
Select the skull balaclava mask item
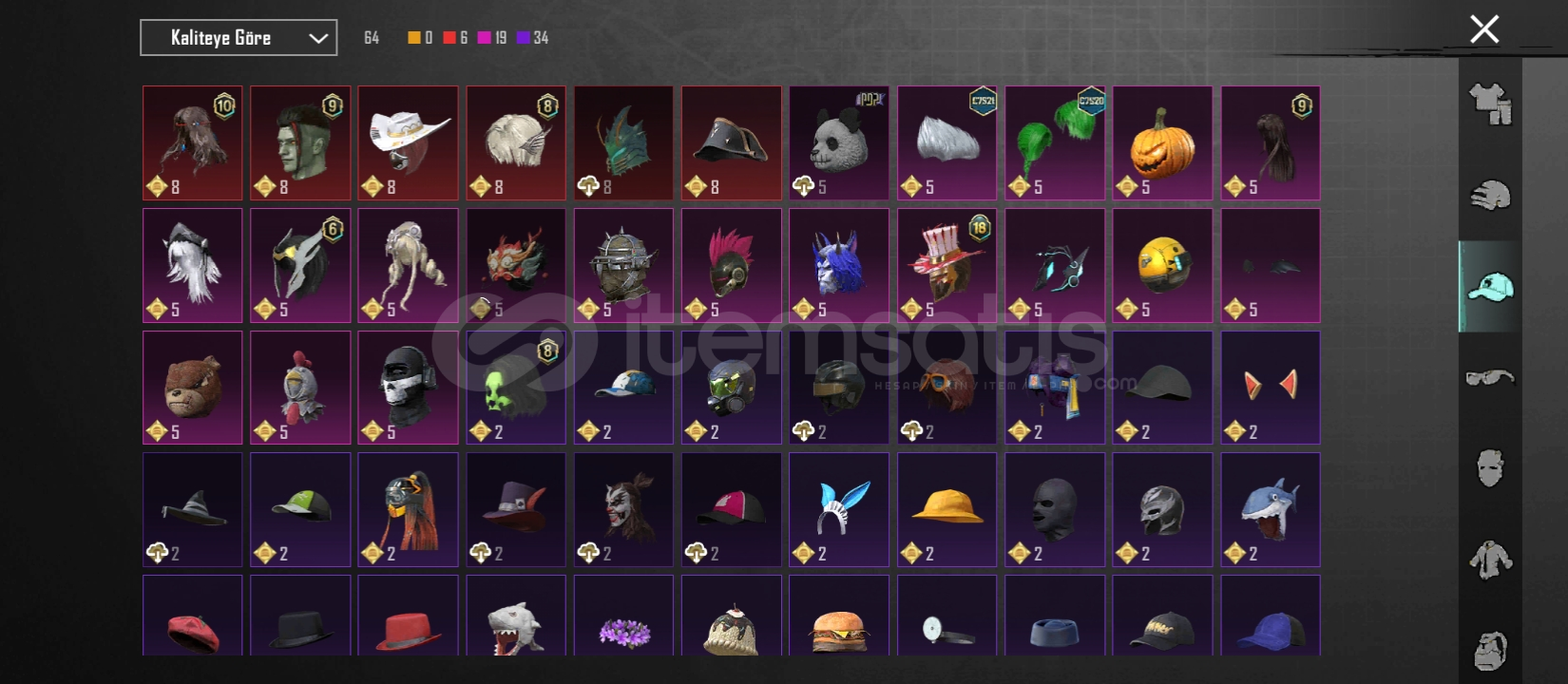pos(408,388)
